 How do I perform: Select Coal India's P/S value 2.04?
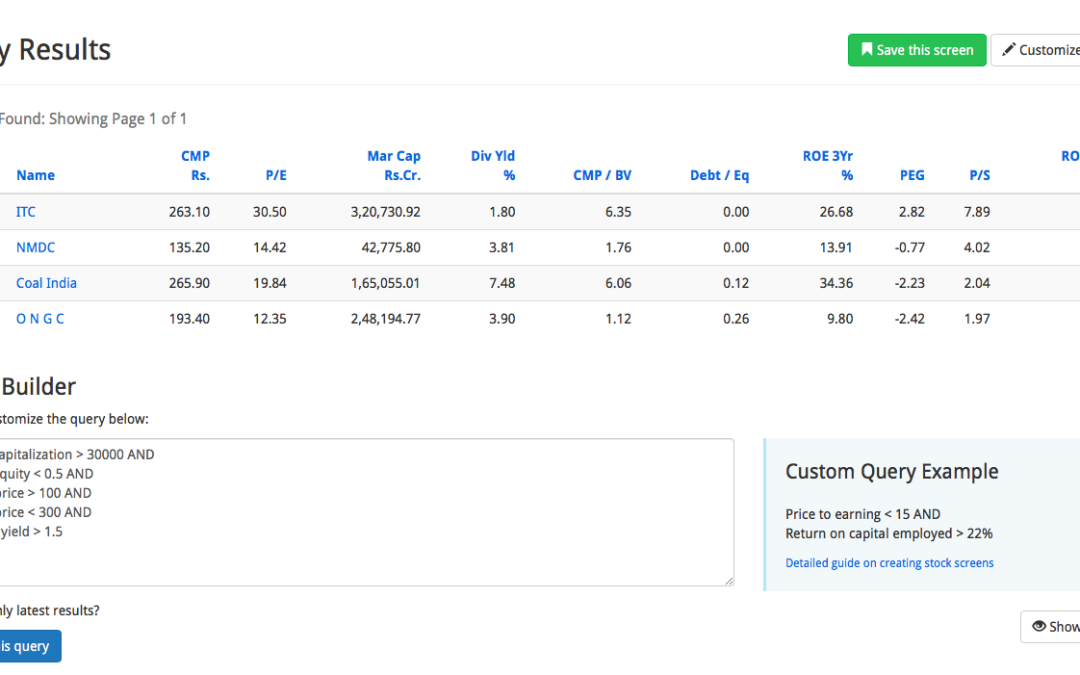tap(977, 283)
